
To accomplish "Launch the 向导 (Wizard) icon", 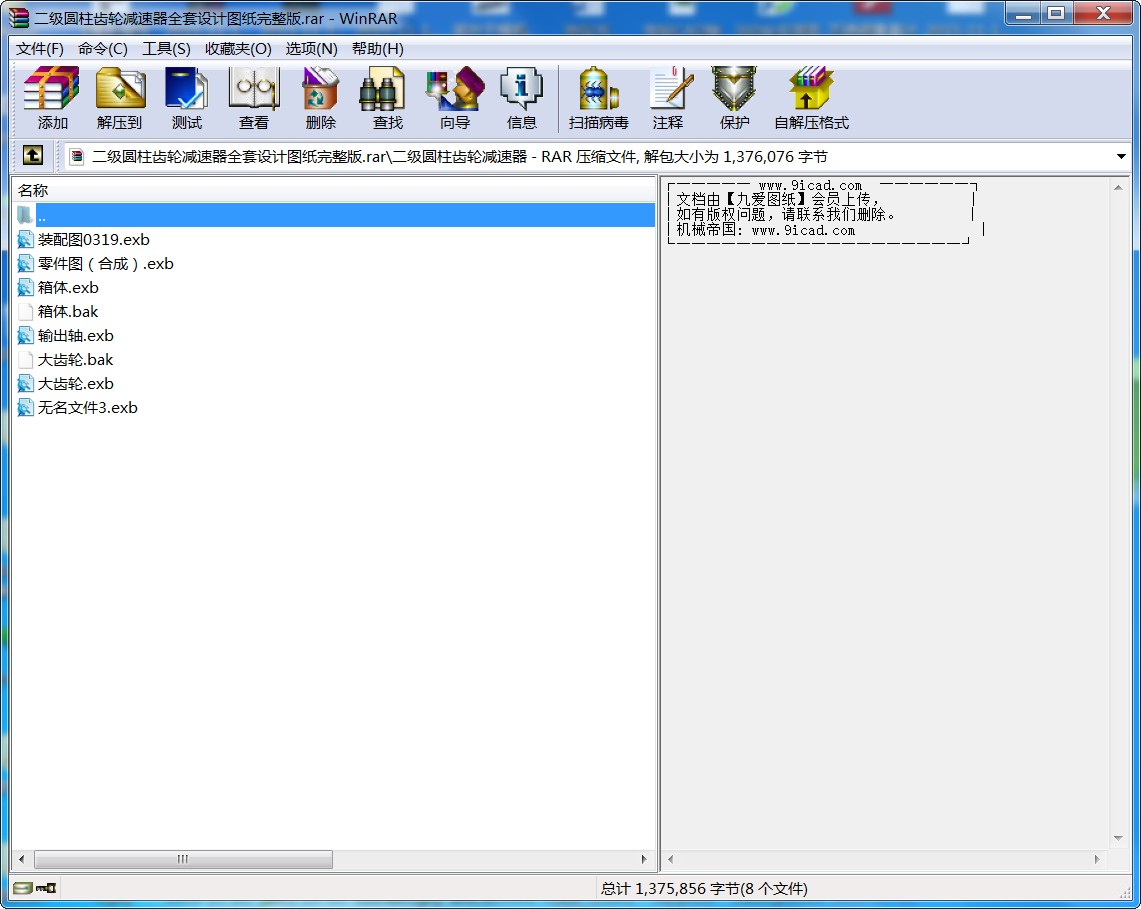I will [455, 98].
